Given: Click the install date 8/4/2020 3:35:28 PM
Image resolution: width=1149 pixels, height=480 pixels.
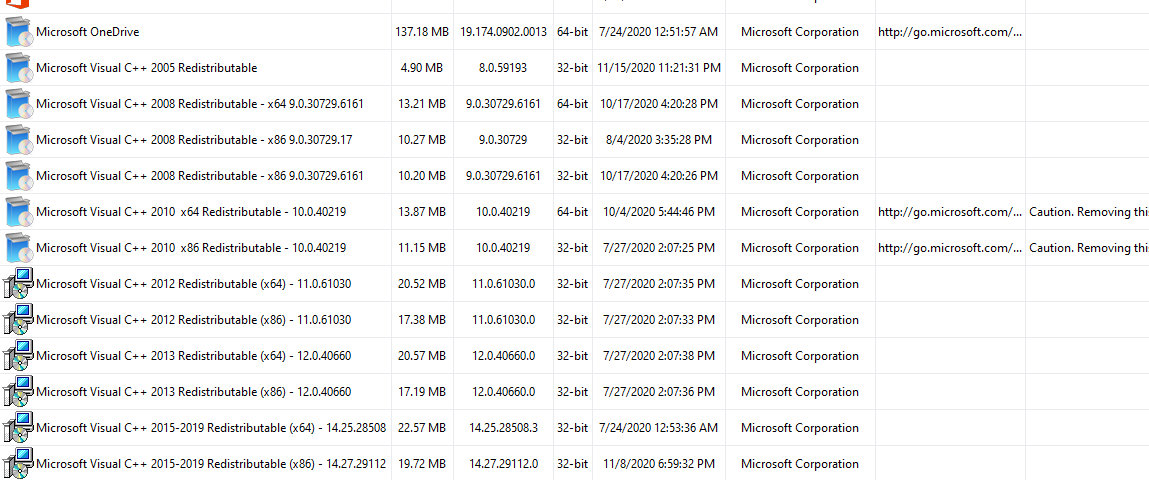Looking at the screenshot, I should coord(658,140).
